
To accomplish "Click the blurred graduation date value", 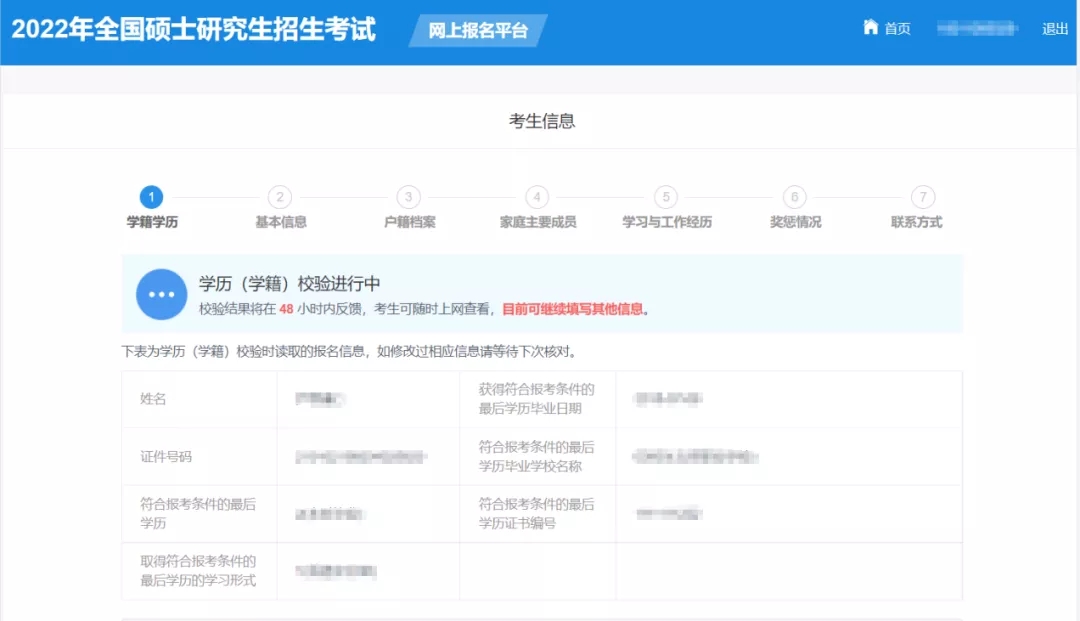I will [668, 399].
